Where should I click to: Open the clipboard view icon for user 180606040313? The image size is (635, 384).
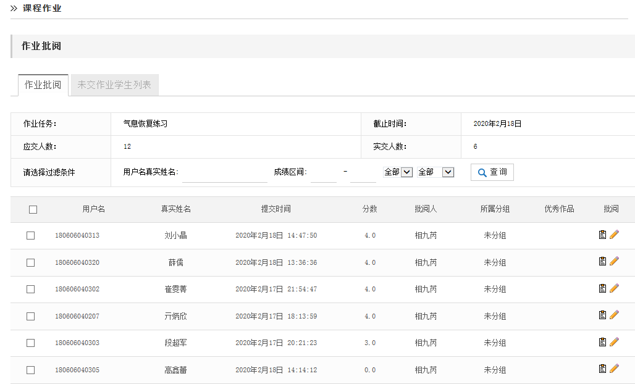(602, 235)
